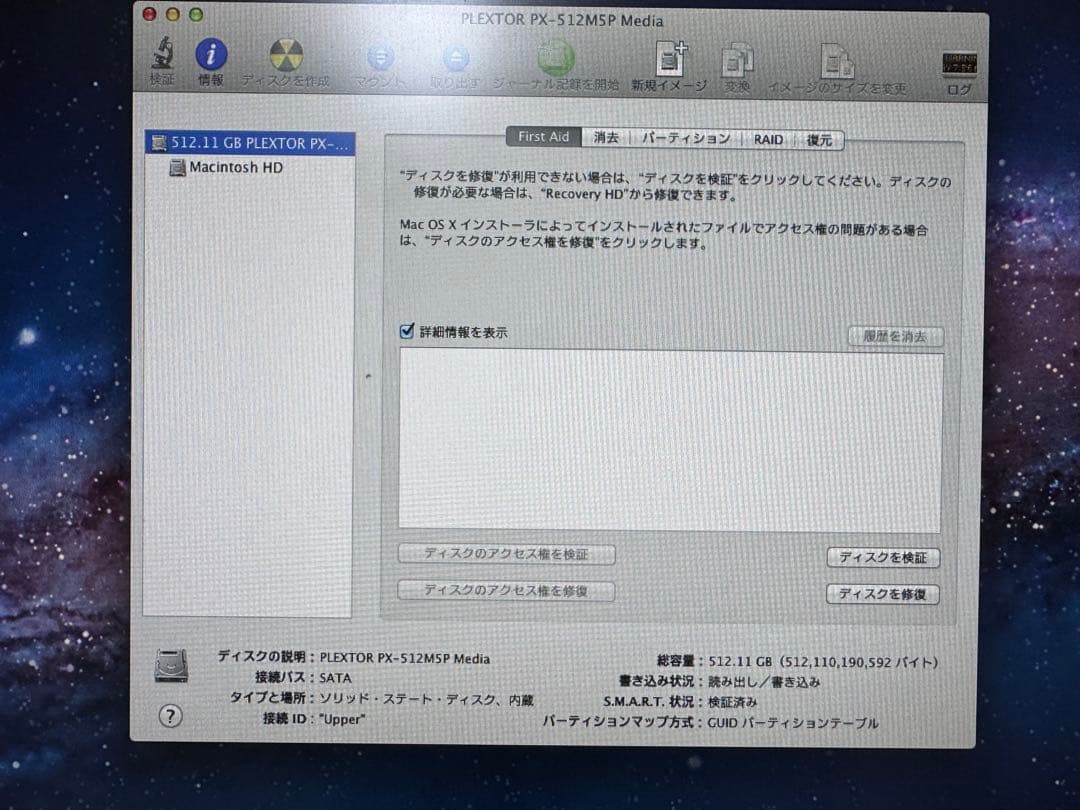Open イメージのサイズを変更 resize tool
This screenshot has height=810, width=1080.
838,60
